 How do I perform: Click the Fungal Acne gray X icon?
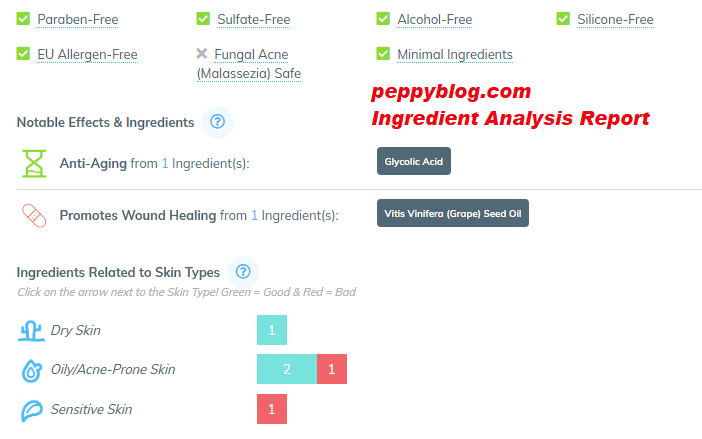203,54
